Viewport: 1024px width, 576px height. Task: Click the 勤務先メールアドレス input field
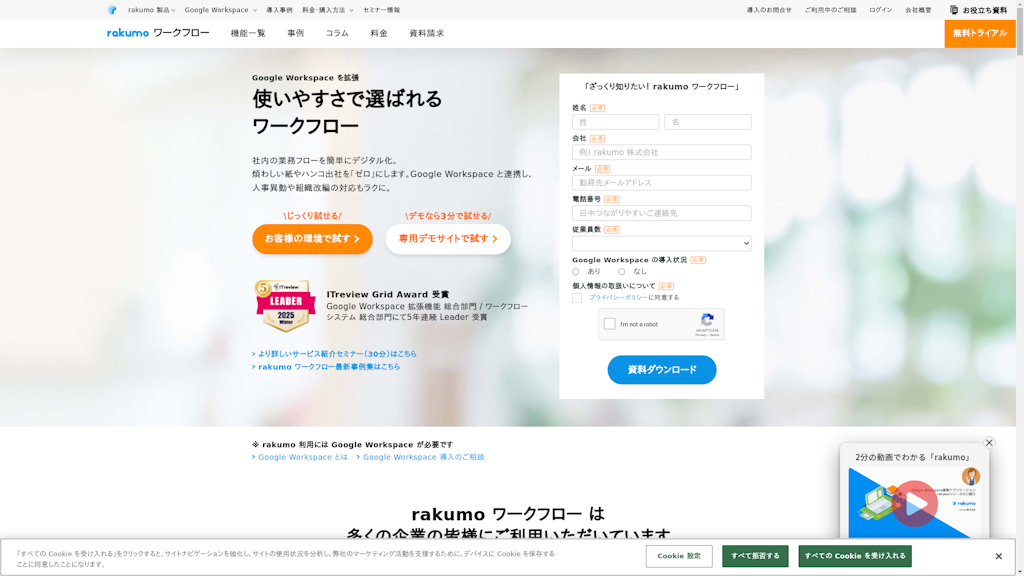661,183
